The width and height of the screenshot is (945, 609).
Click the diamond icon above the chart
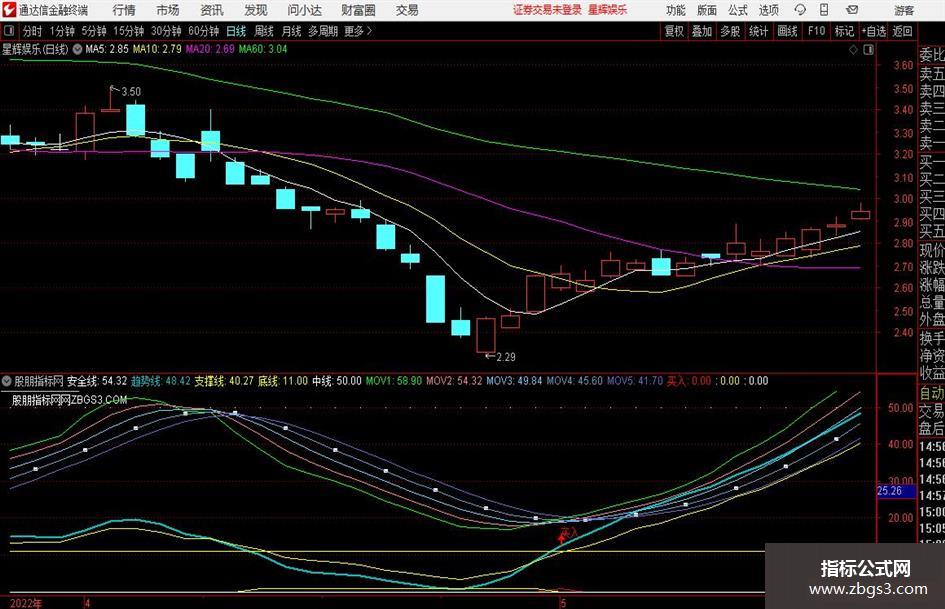tap(853, 50)
